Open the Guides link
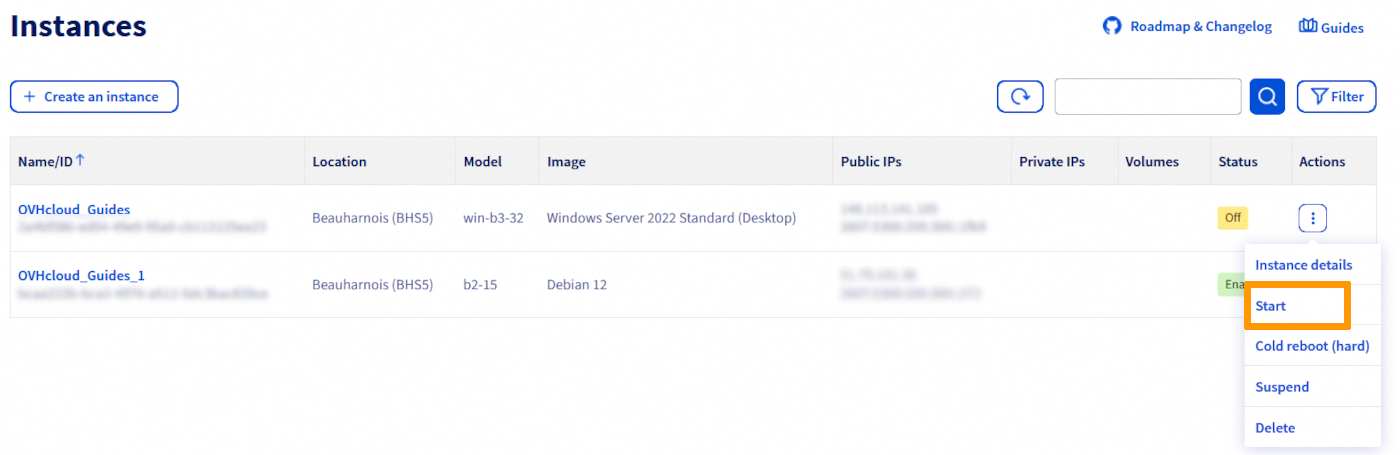This screenshot has height=455, width=1400. pyautogui.click(x=1342, y=28)
